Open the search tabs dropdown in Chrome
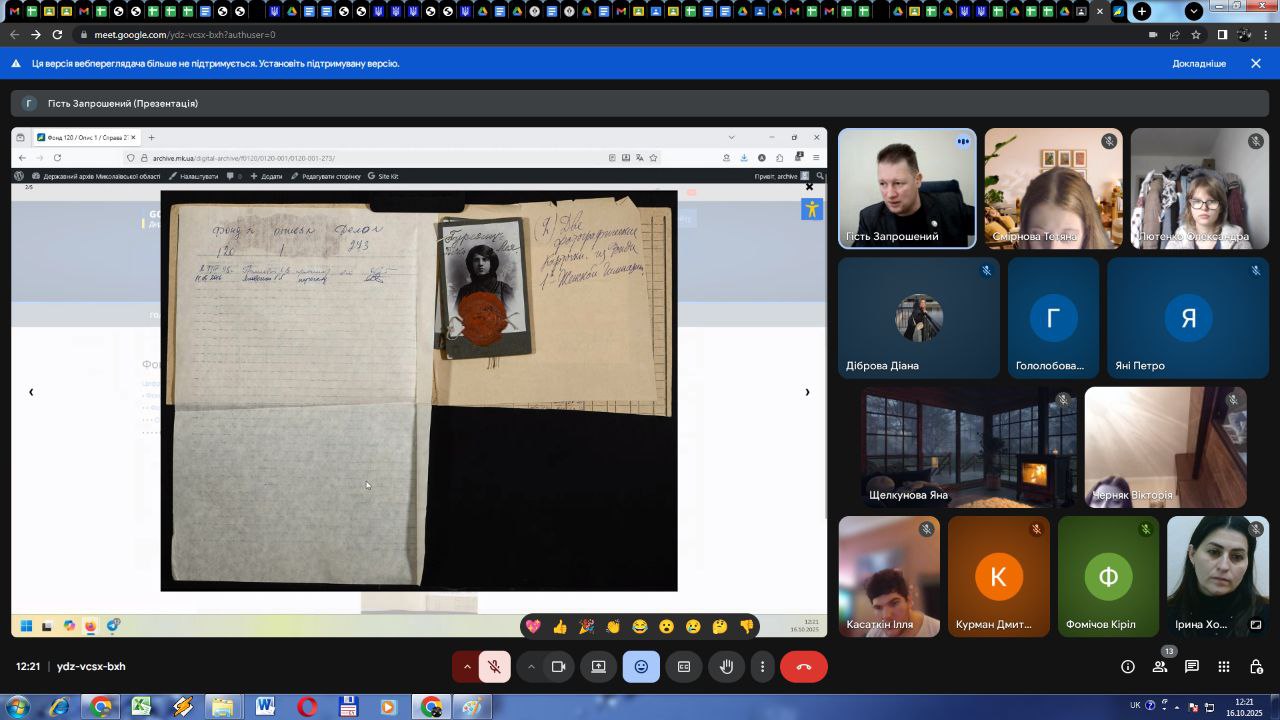The width and height of the screenshot is (1280, 720). [1194, 12]
